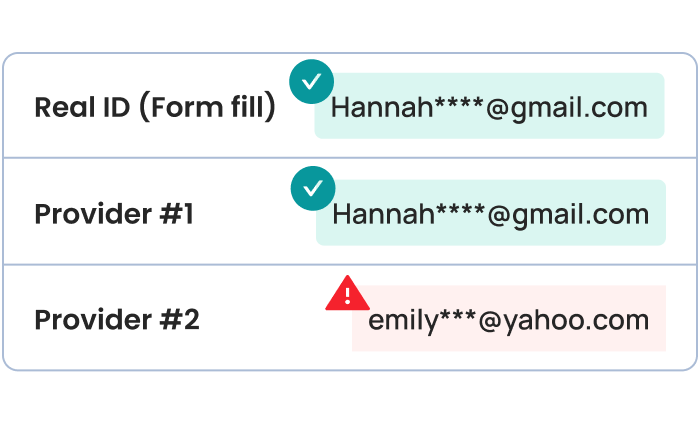Click the green checkmark on Real ID row

tap(312, 82)
